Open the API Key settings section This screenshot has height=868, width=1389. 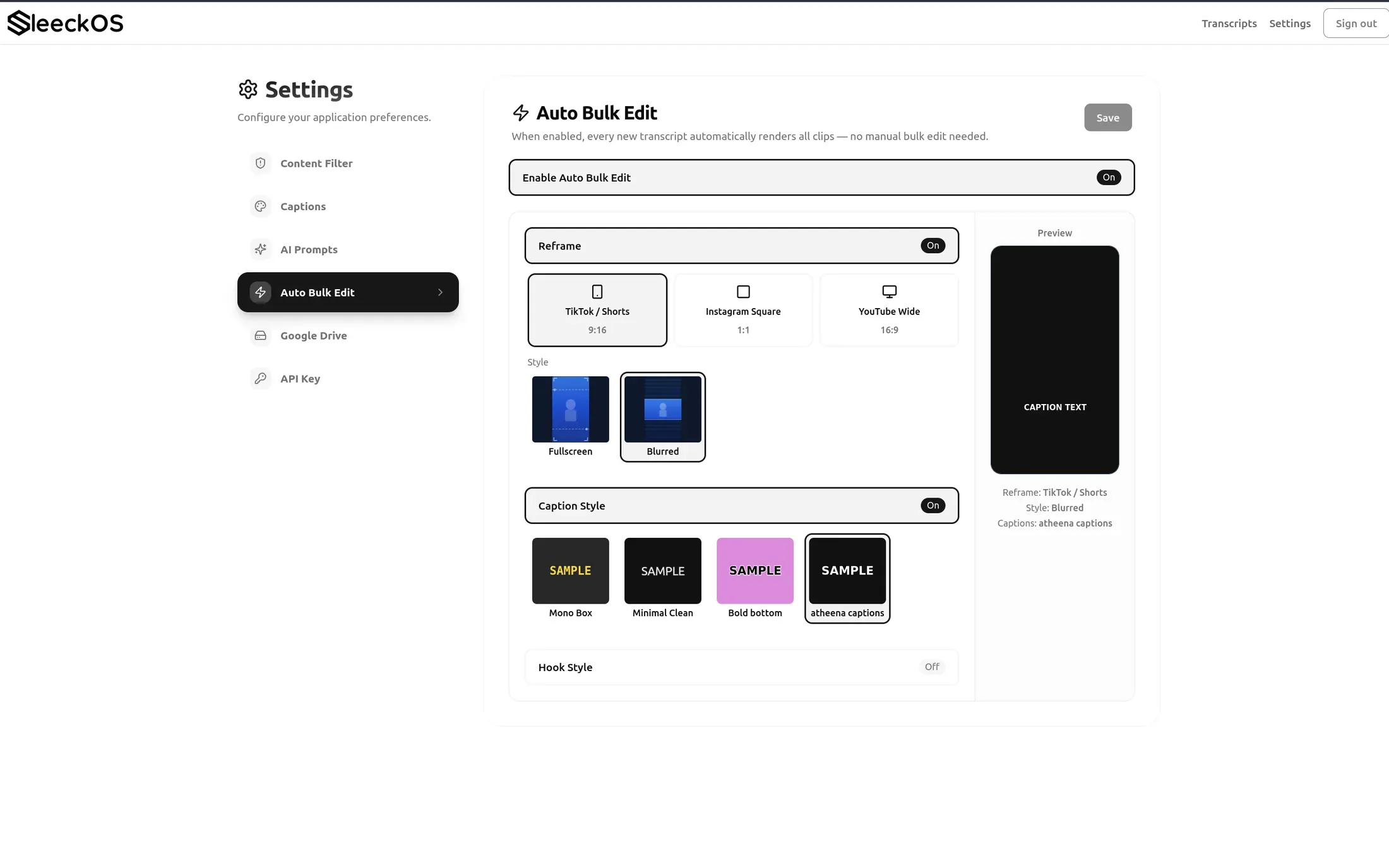tap(348, 378)
